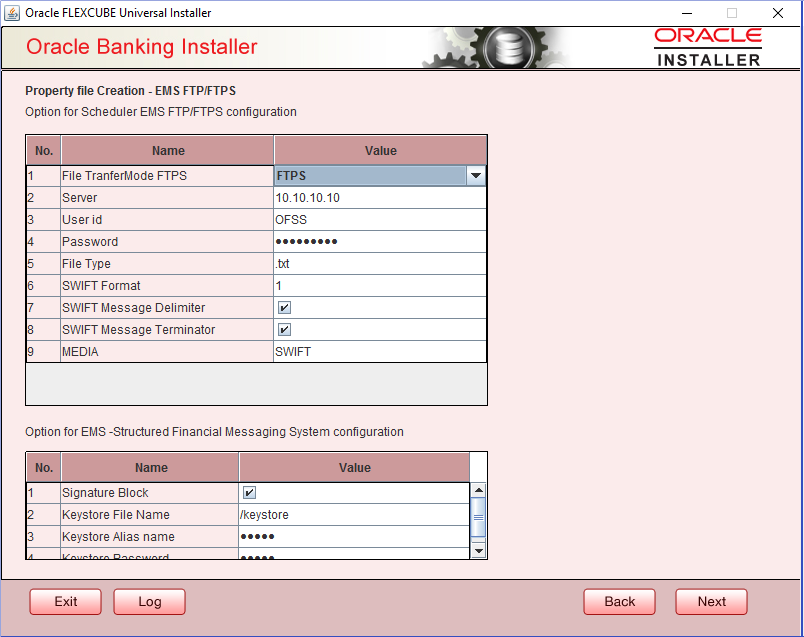Open the installer Log button
The height and width of the screenshot is (637, 804).
(x=150, y=602)
